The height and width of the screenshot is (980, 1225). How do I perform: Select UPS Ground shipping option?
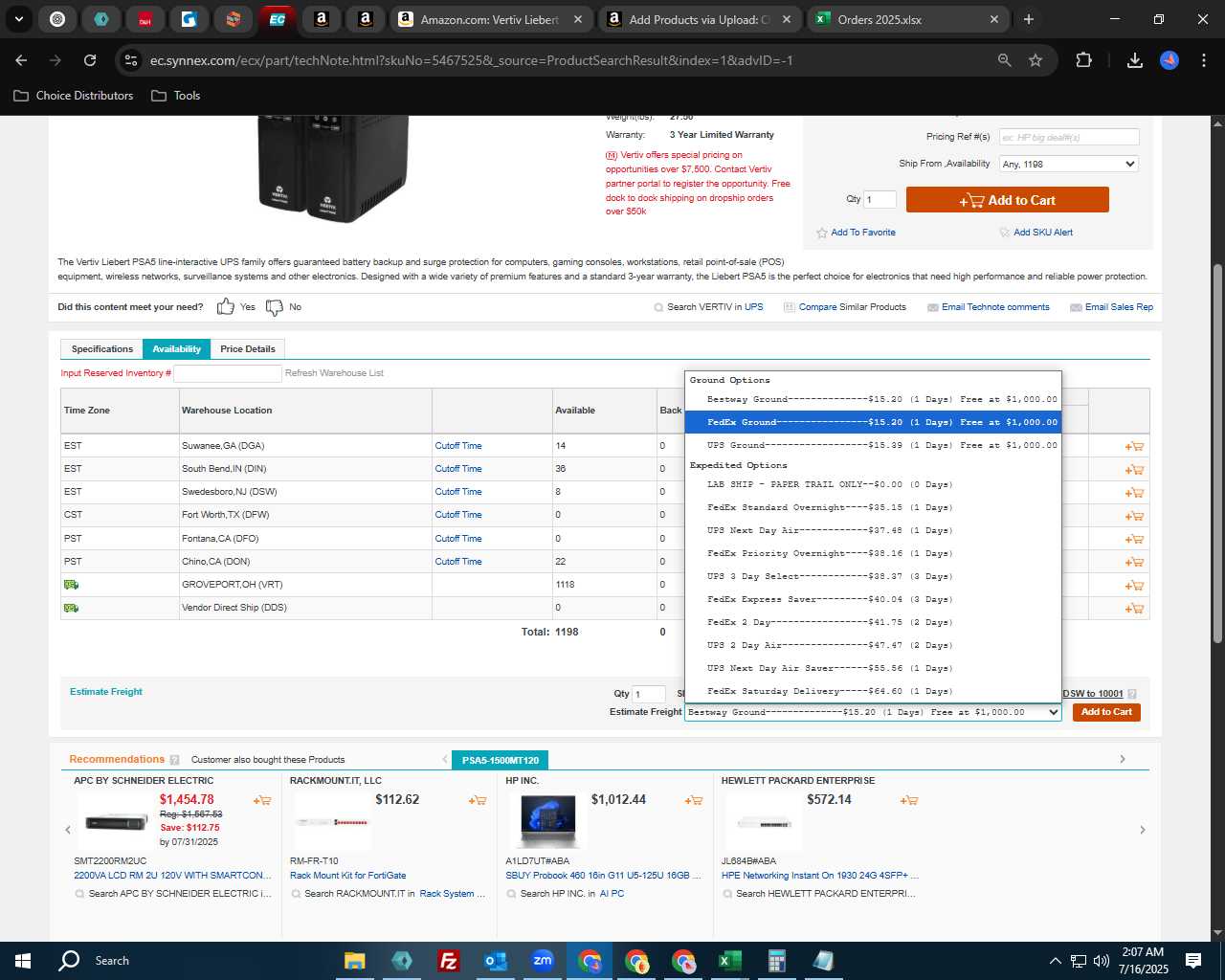click(873, 445)
